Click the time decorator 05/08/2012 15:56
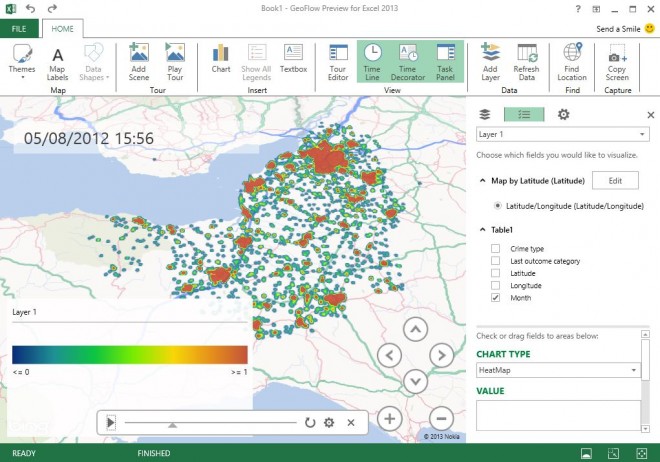660x462 pixels. click(89, 138)
